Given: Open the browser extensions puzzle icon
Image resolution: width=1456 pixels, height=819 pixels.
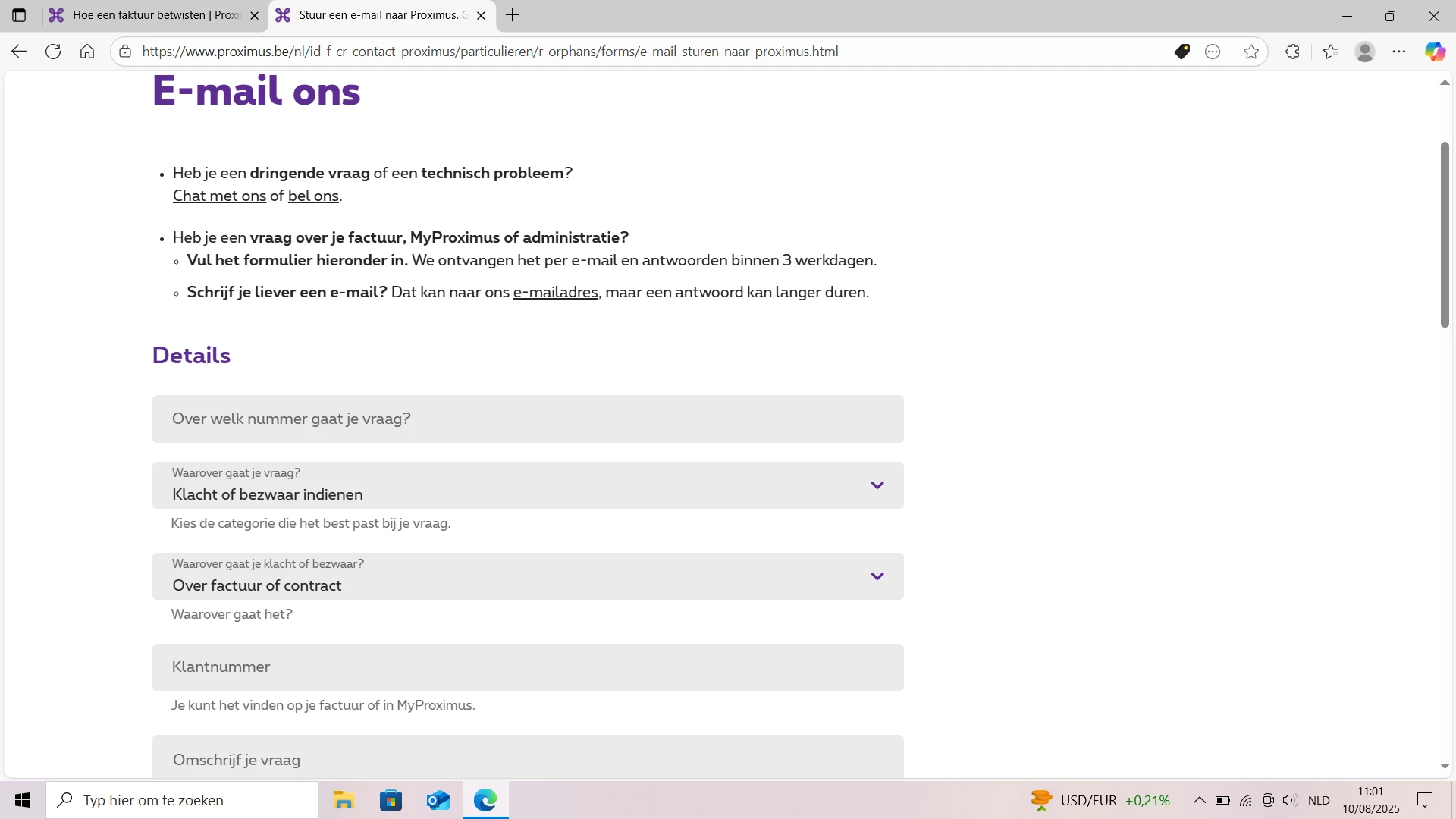Looking at the screenshot, I should 1293,52.
